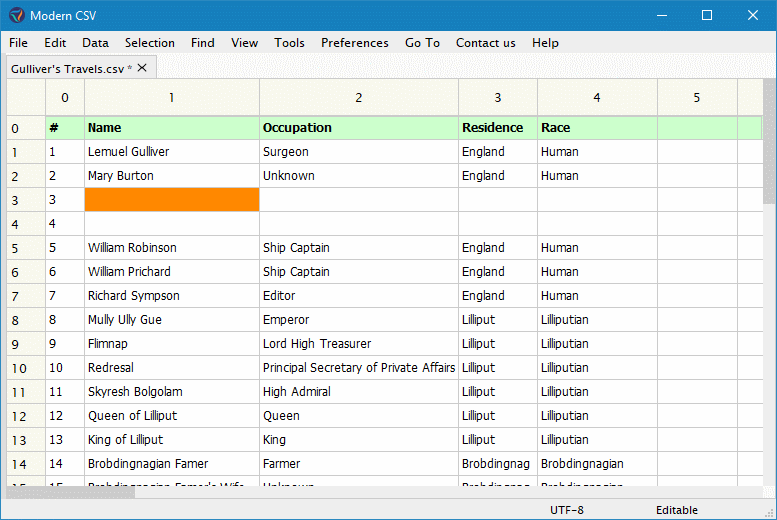Select the Mully Ully Gue cell
The width and height of the screenshot is (777, 520).
[171, 320]
